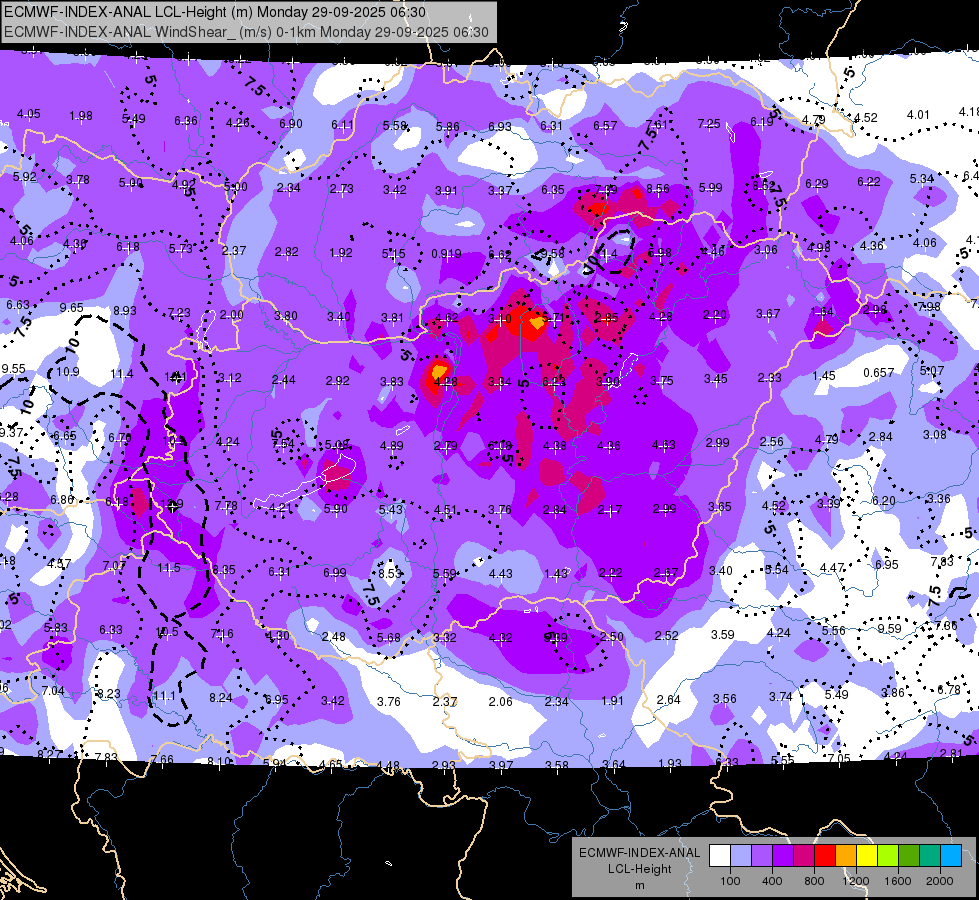979x900 pixels.
Task: Click the legend tick label 1200
Action: tap(856, 881)
